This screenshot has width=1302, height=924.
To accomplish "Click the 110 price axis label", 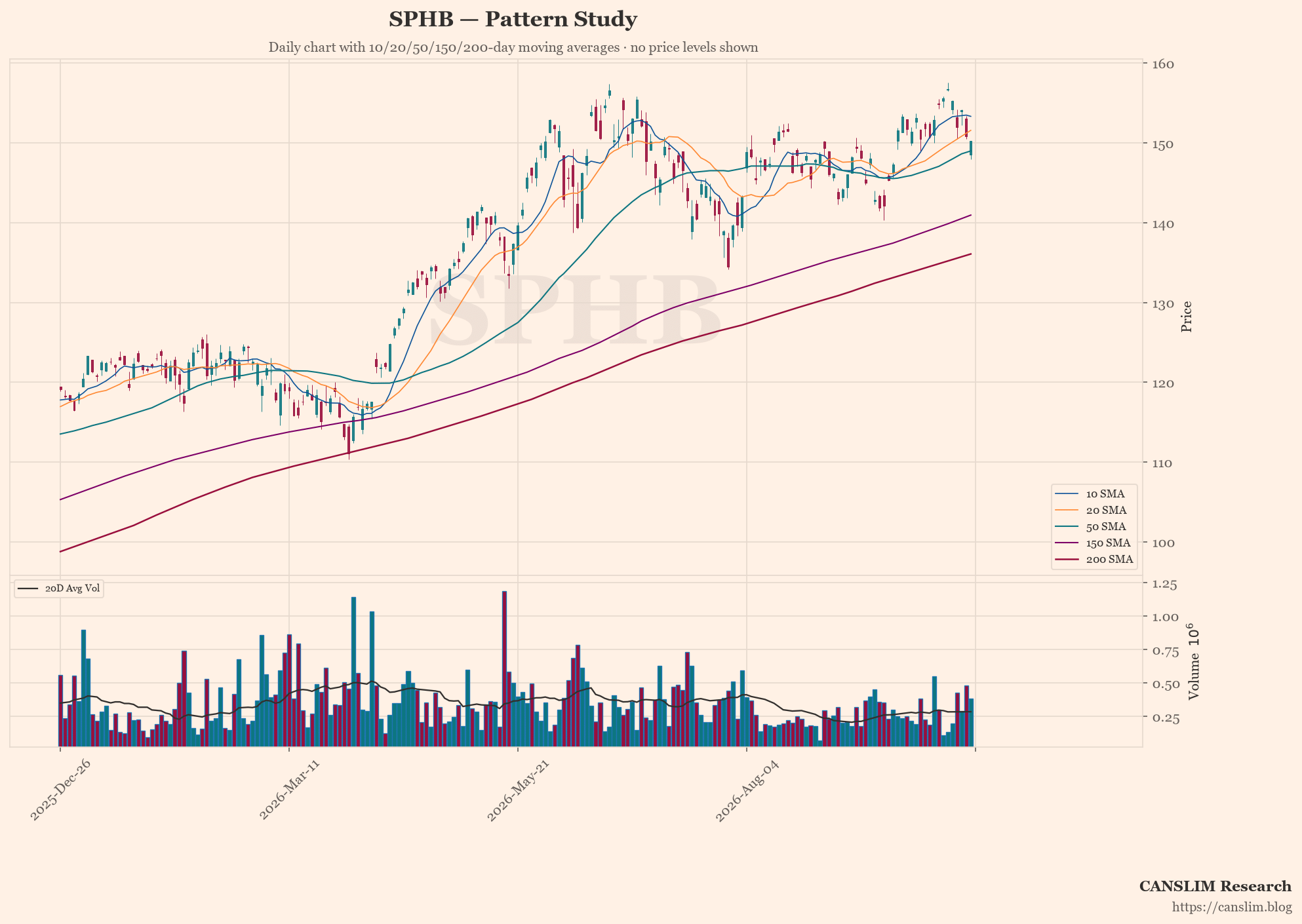I will point(1163,463).
